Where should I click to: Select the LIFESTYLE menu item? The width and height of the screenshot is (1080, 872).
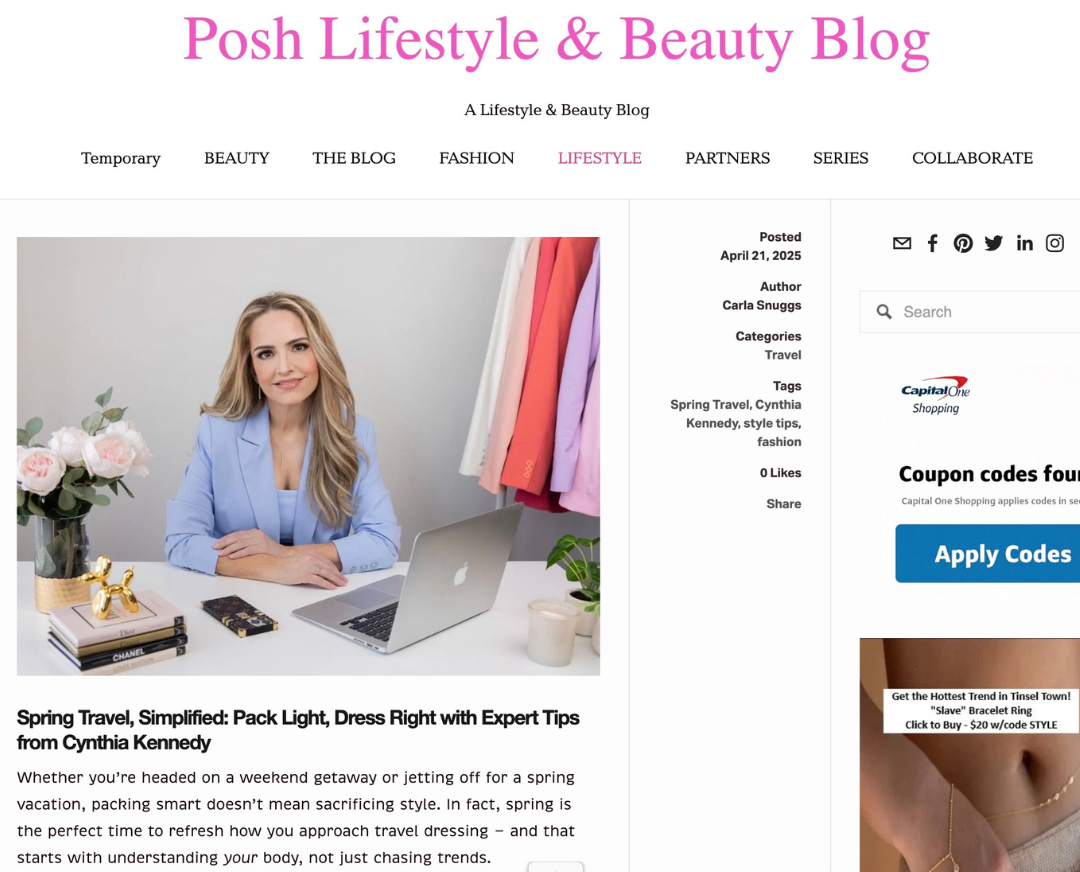(x=599, y=158)
